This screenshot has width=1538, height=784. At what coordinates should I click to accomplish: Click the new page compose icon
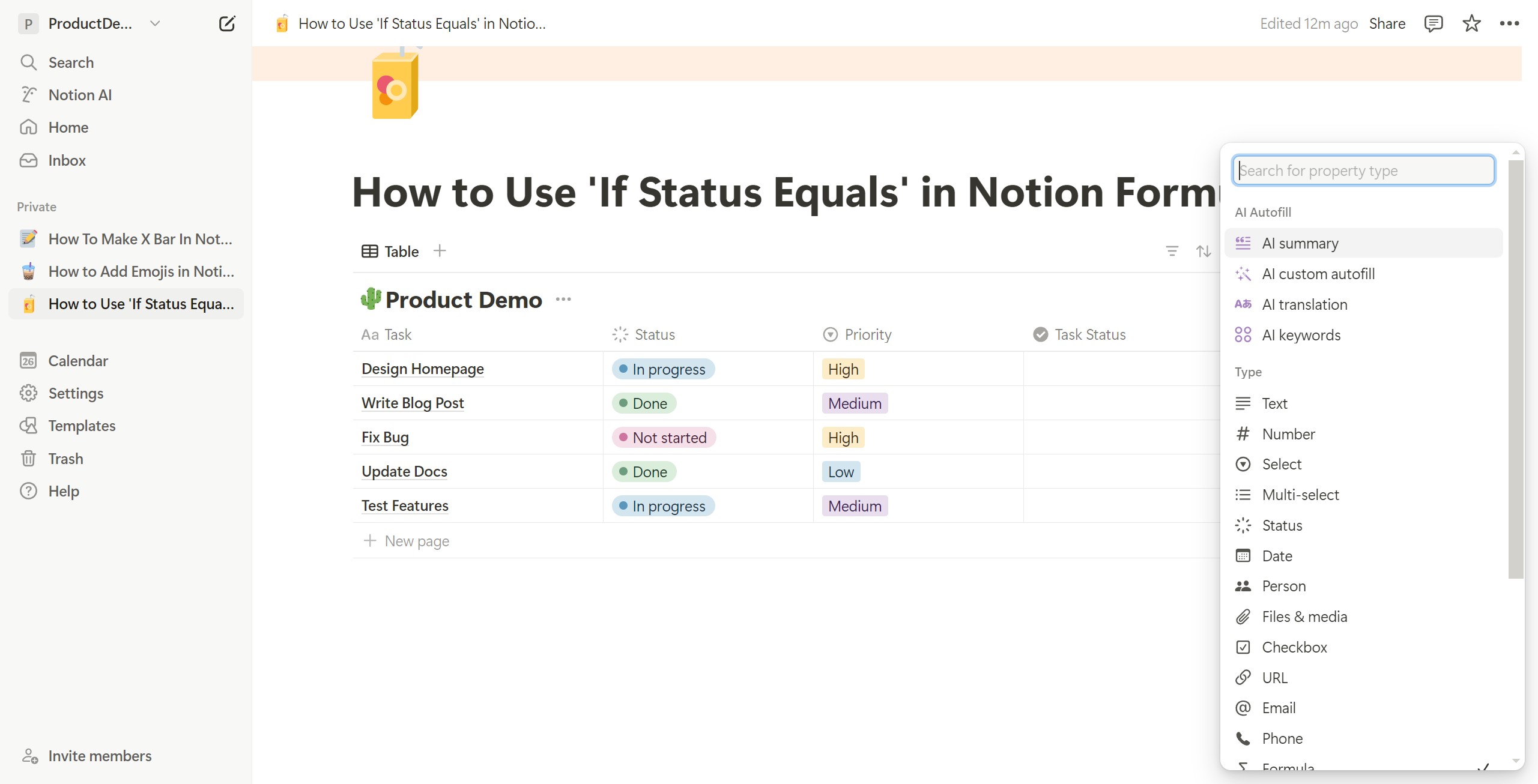click(x=226, y=23)
